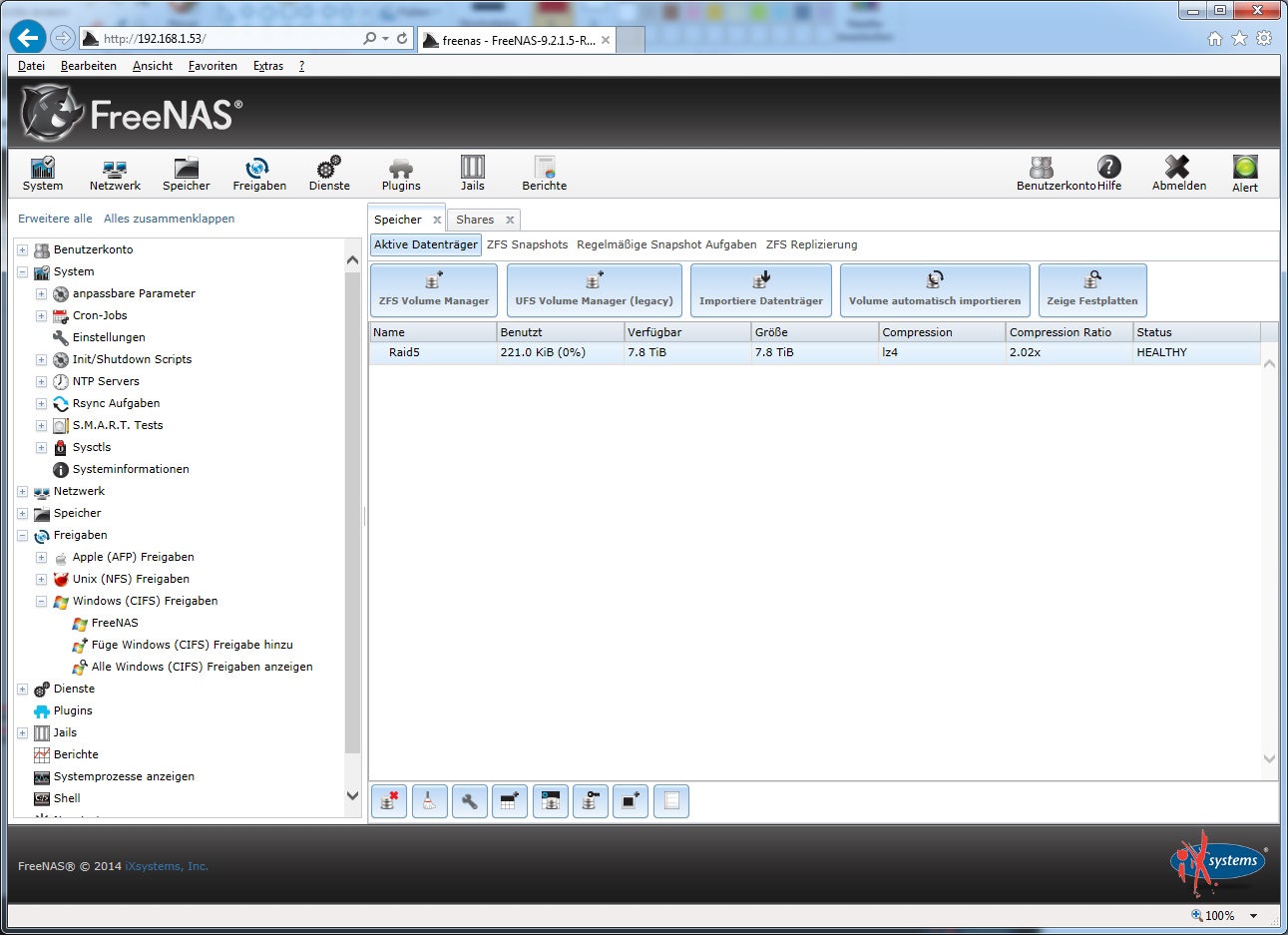Open the Netzwerk toolbar icon
The height and width of the screenshot is (935, 1288).
(115, 174)
